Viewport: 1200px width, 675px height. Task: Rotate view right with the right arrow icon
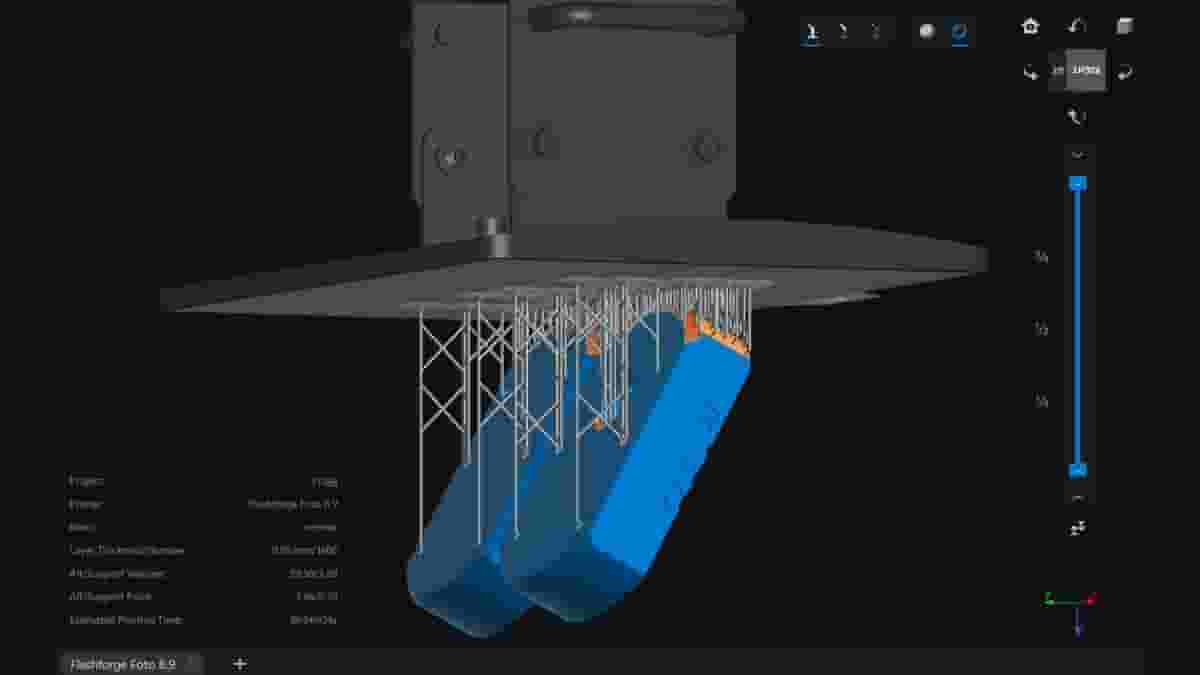pyautogui.click(x=1125, y=72)
